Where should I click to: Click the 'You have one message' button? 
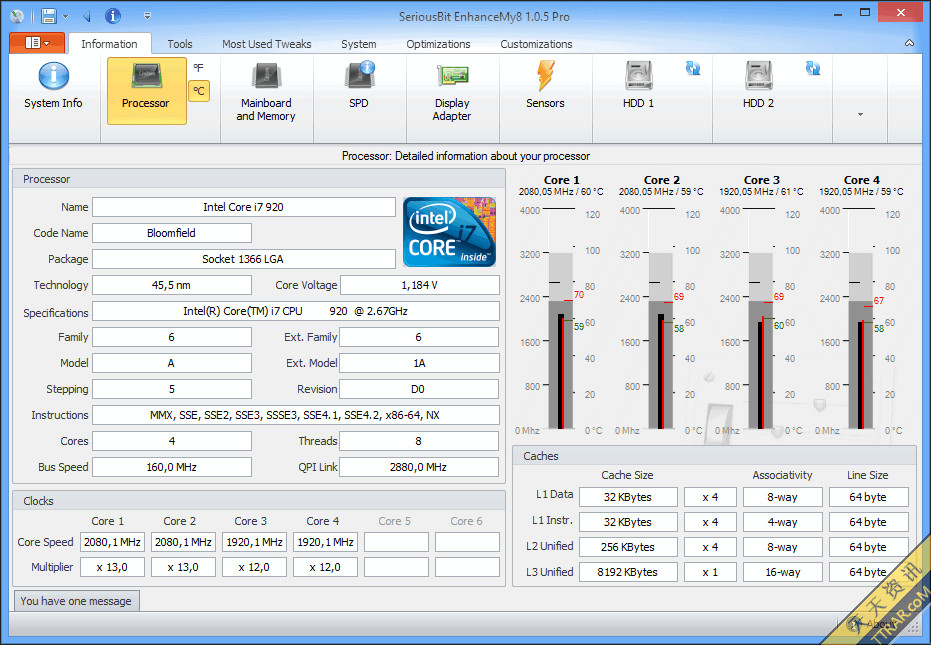pos(77,601)
